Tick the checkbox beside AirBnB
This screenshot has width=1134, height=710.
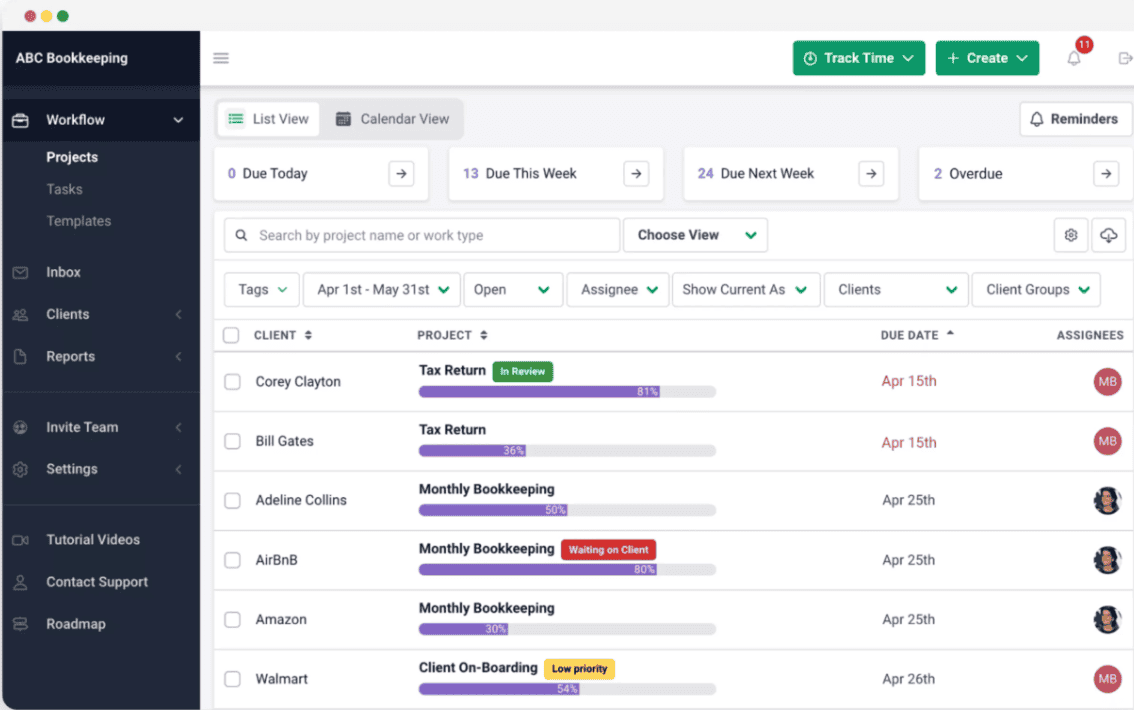coord(232,560)
